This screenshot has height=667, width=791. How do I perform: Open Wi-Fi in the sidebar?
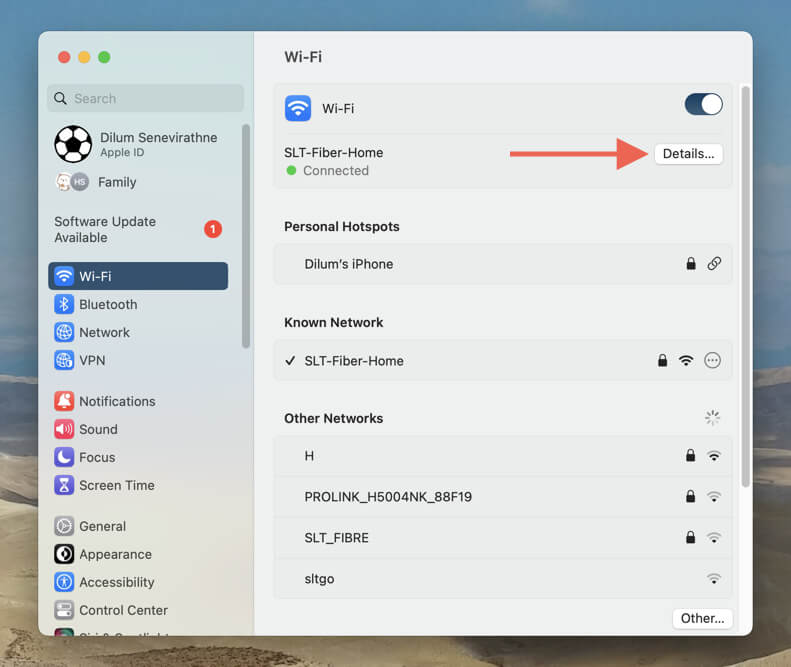coord(138,276)
